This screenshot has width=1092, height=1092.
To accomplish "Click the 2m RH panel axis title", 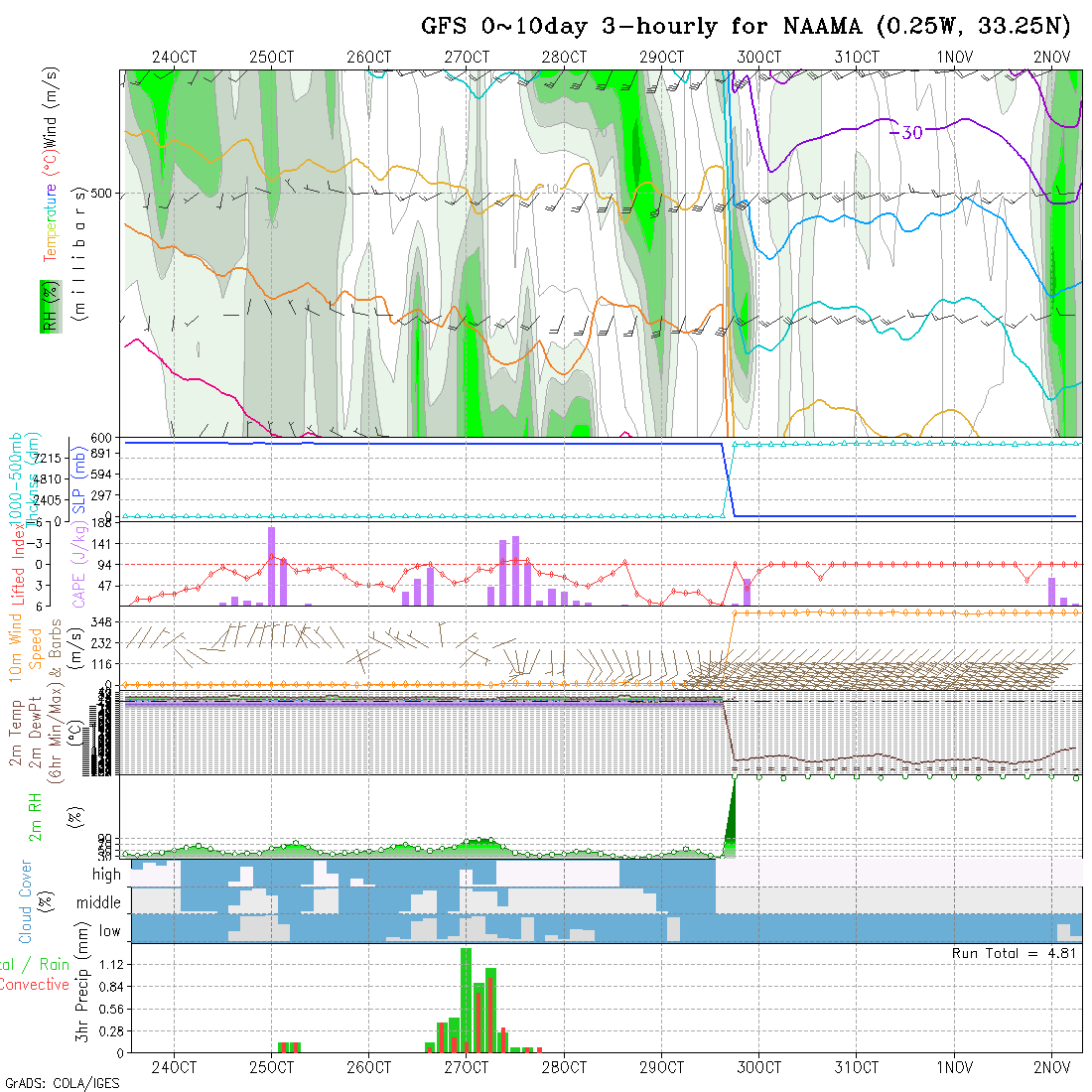I will pyautogui.click(x=37, y=814).
